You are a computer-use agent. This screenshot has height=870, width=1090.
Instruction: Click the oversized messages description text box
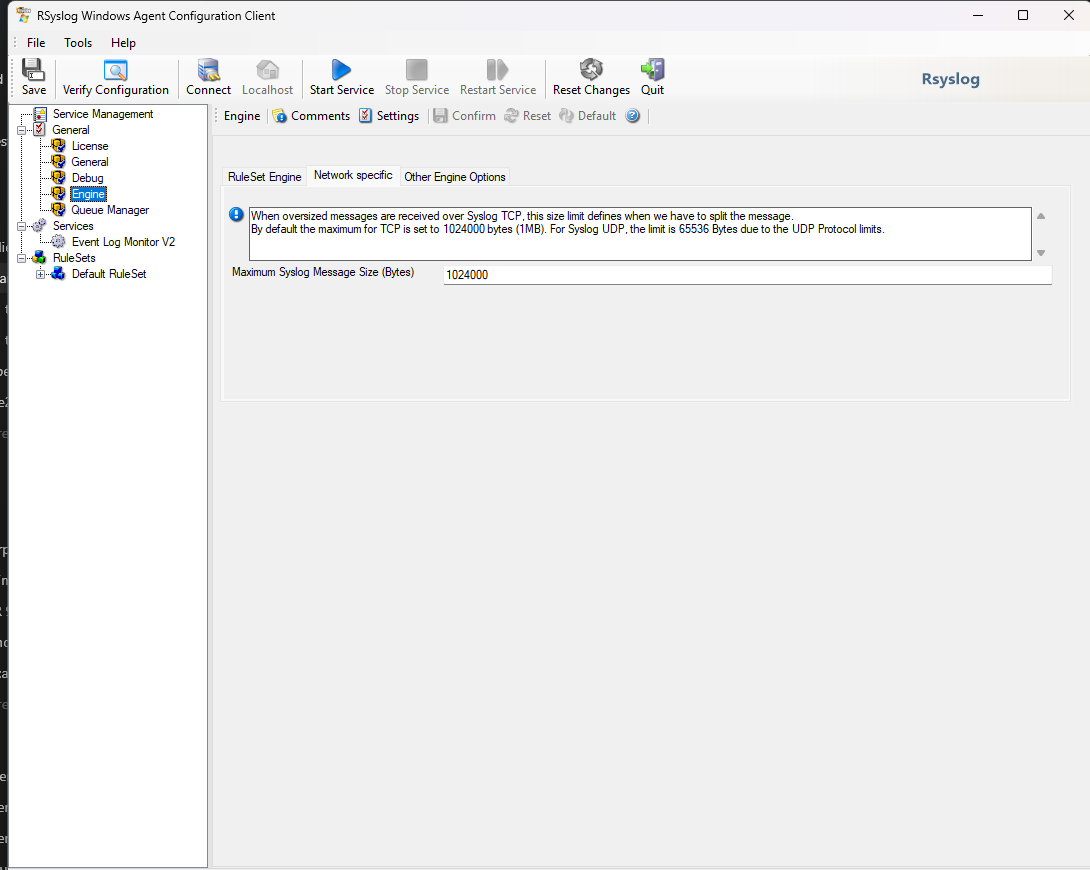(x=640, y=234)
